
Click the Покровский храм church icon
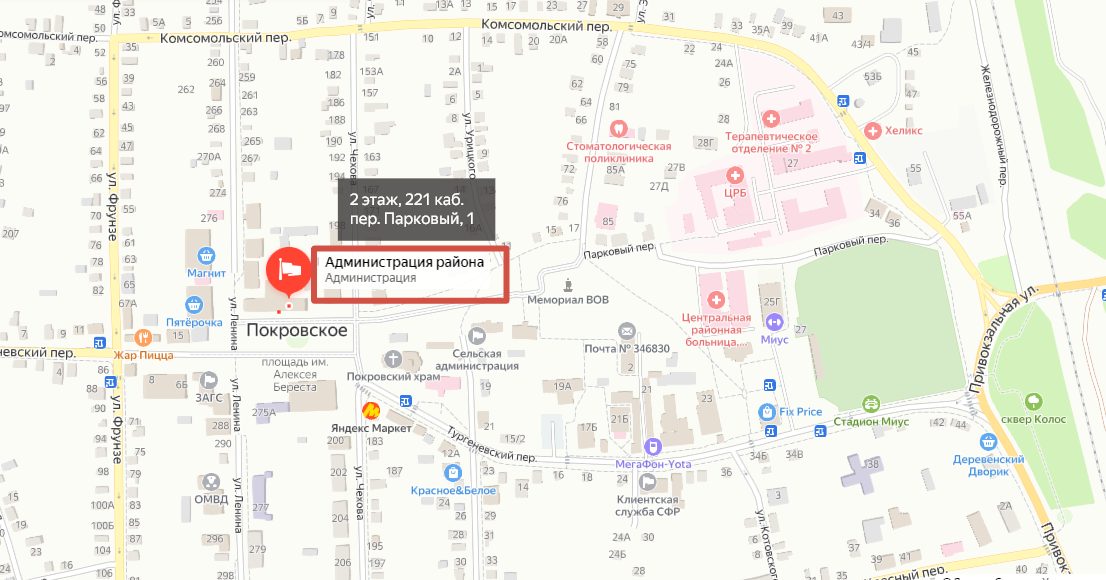[x=393, y=359]
